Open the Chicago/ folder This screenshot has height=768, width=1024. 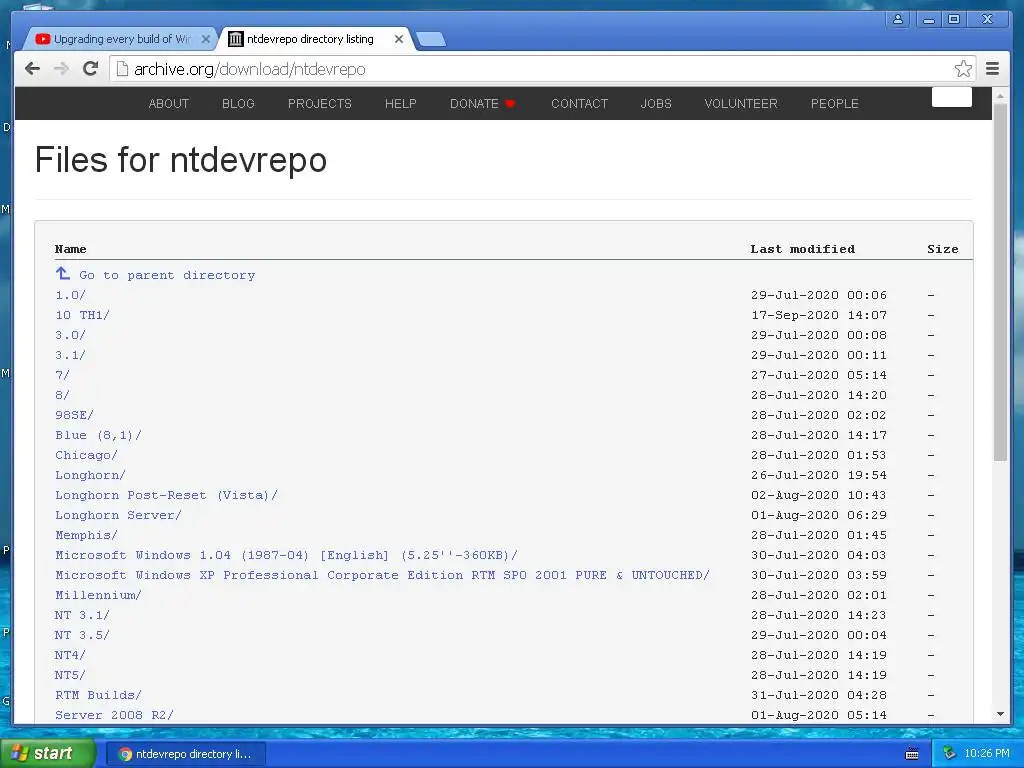86,455
